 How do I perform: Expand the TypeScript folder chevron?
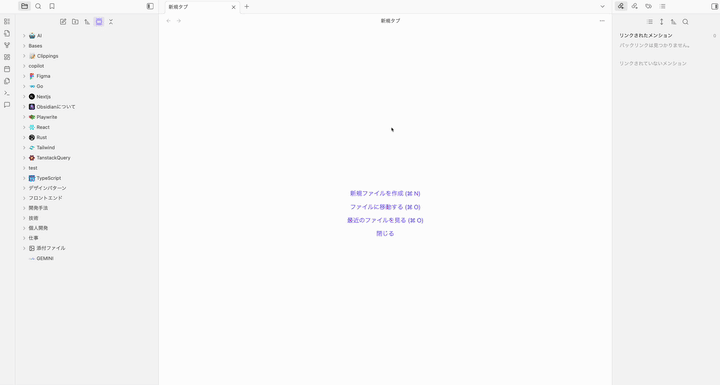point(24,178)
